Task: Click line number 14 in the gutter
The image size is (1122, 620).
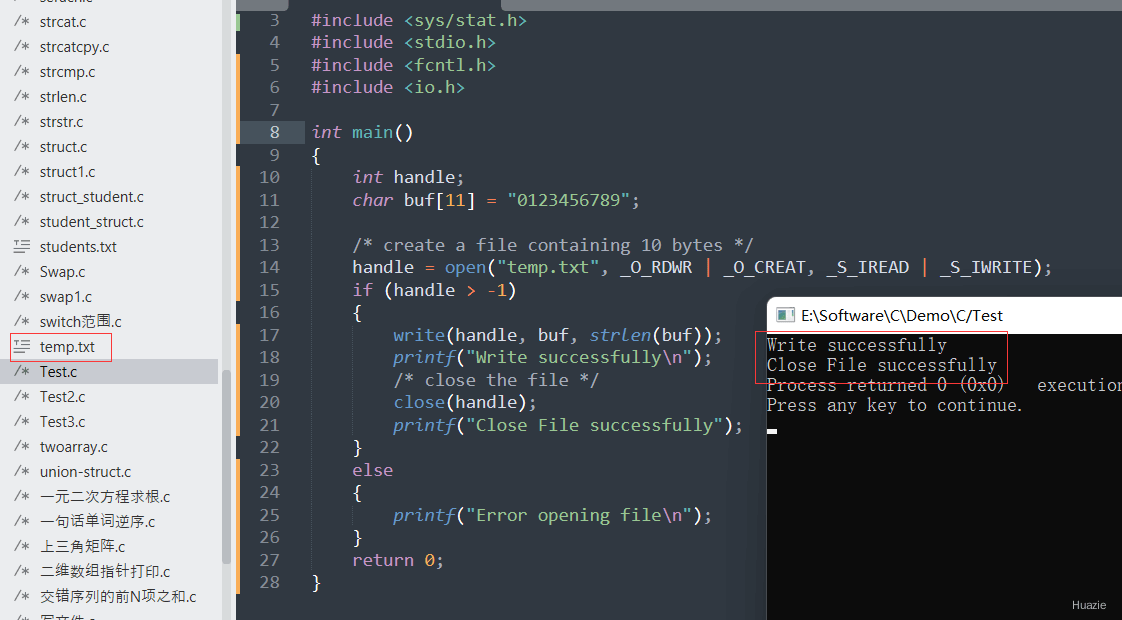Action: point(269,267)
